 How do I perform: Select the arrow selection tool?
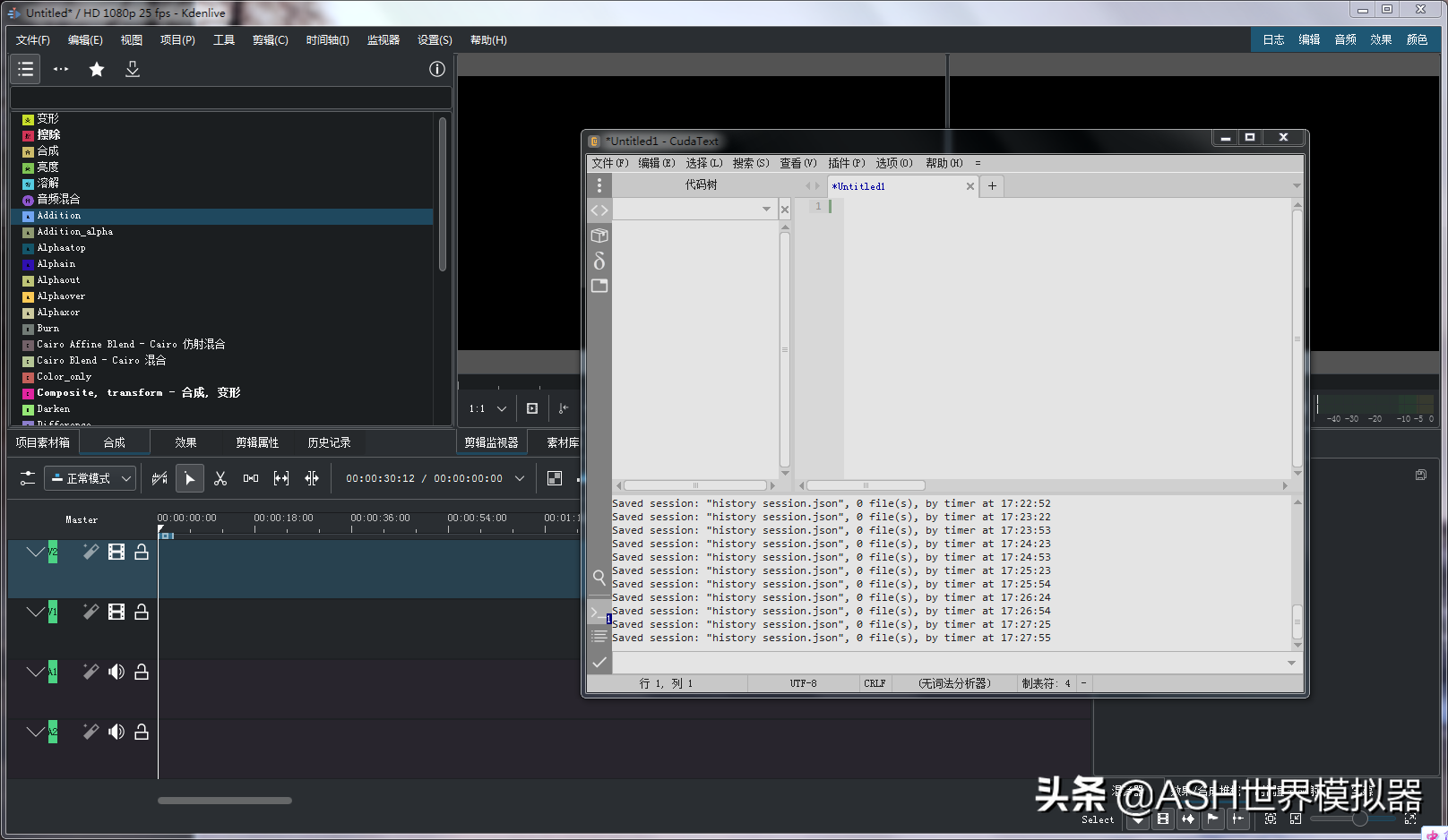pos(190,478)
